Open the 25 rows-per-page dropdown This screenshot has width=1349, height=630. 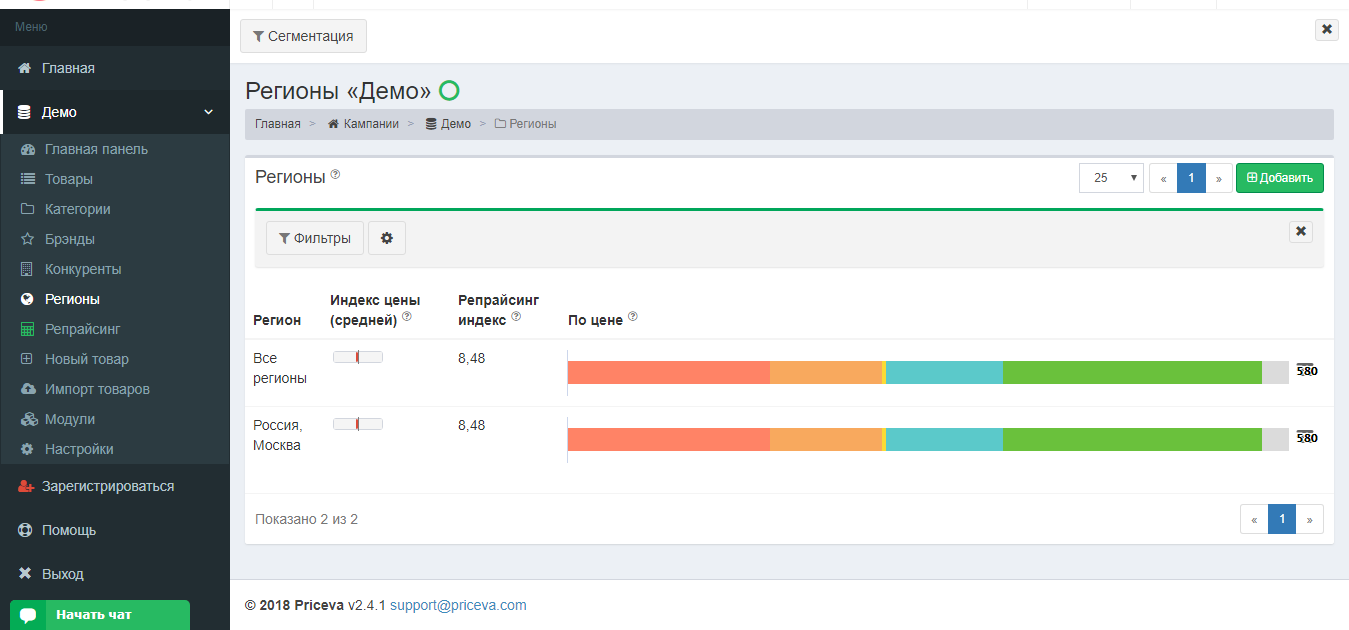pos(1111,178)
